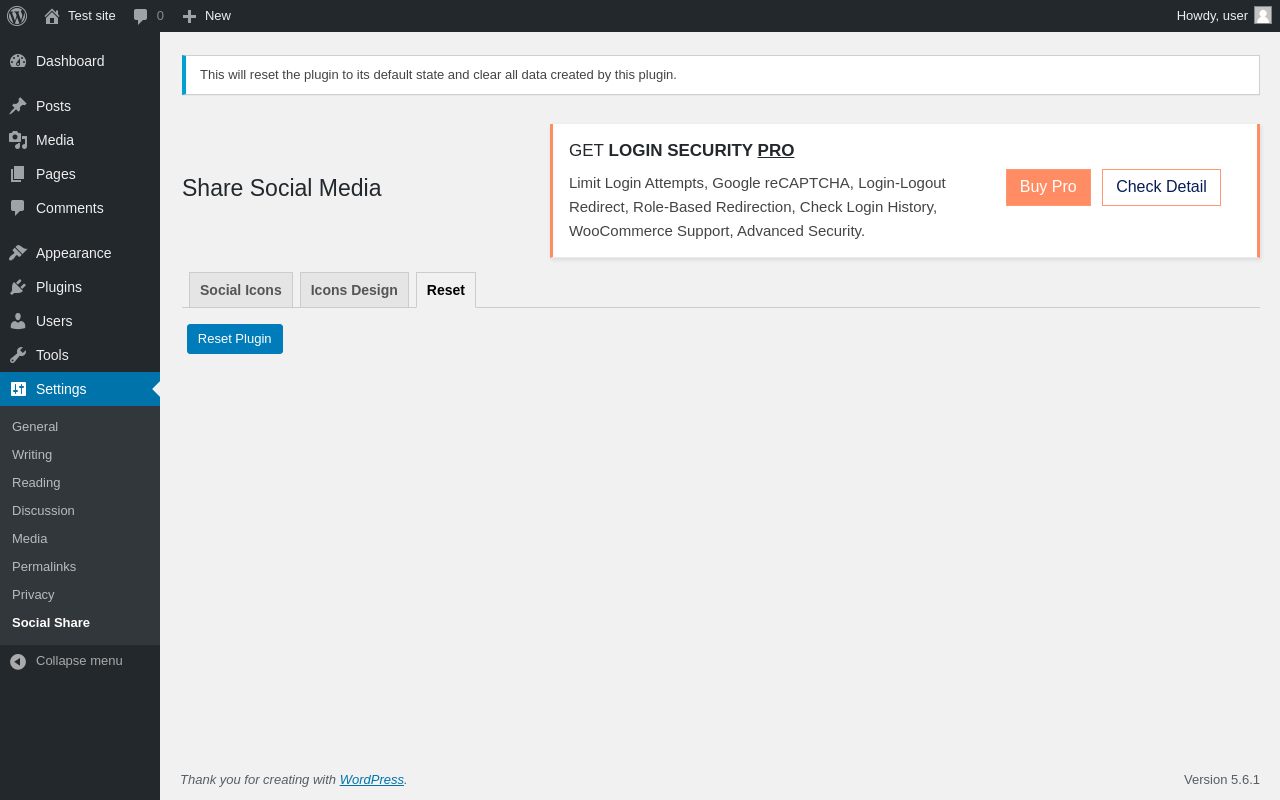Open Discussion settings submenu
Image resolution: width=1280 pixels, height=800 pixels.
click(x=80, y=511)
